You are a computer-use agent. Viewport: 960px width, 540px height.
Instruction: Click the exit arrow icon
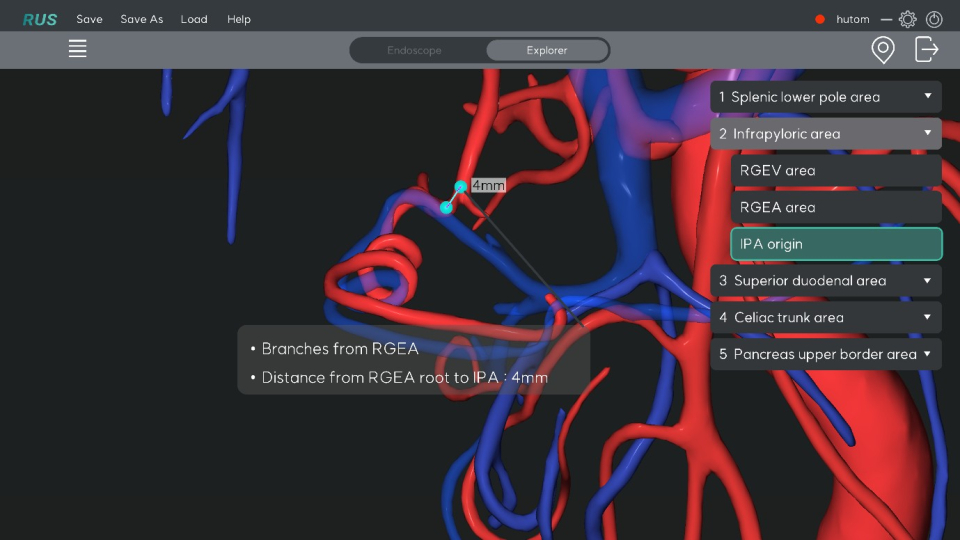[x=927, y=49]
